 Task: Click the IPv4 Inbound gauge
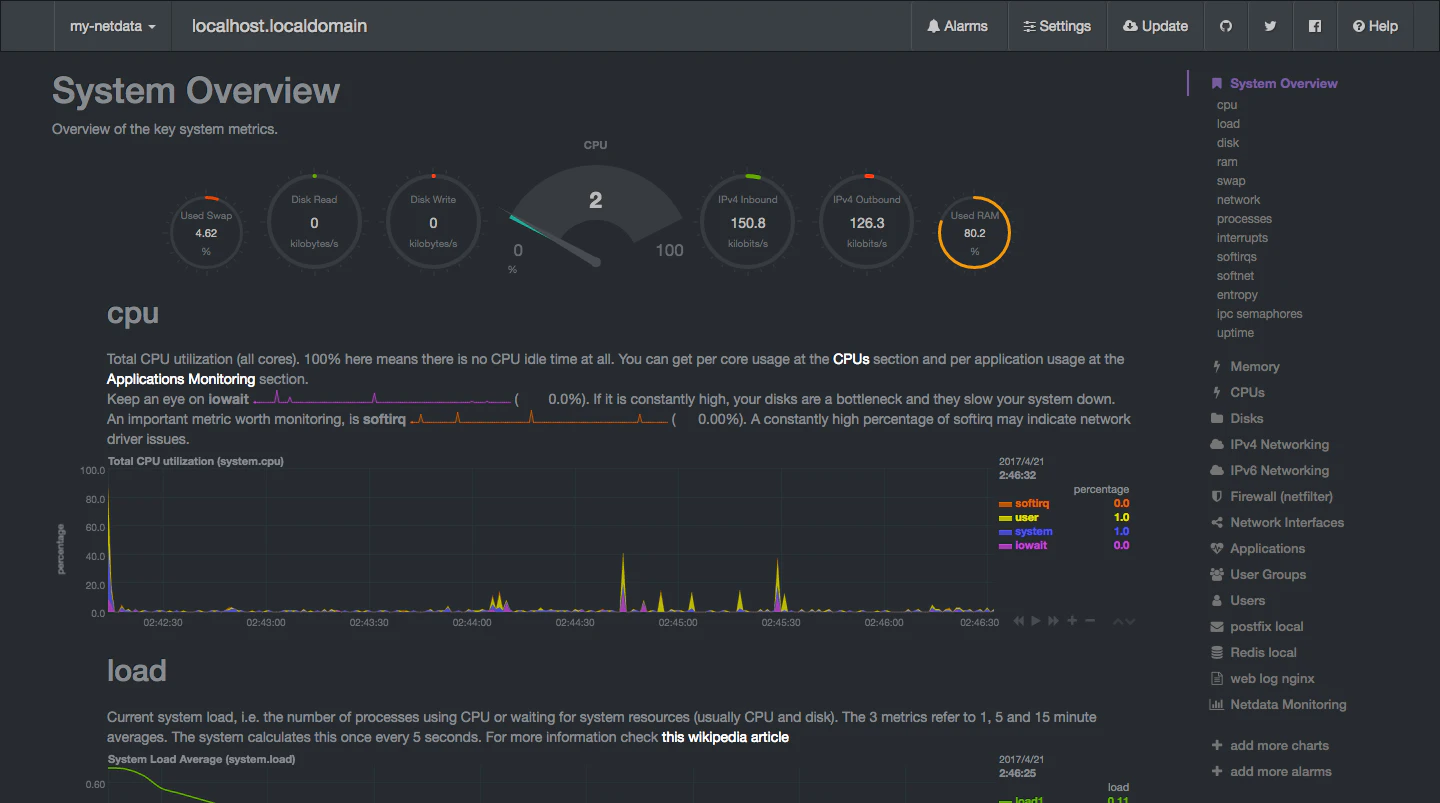[x=748, y=223]
